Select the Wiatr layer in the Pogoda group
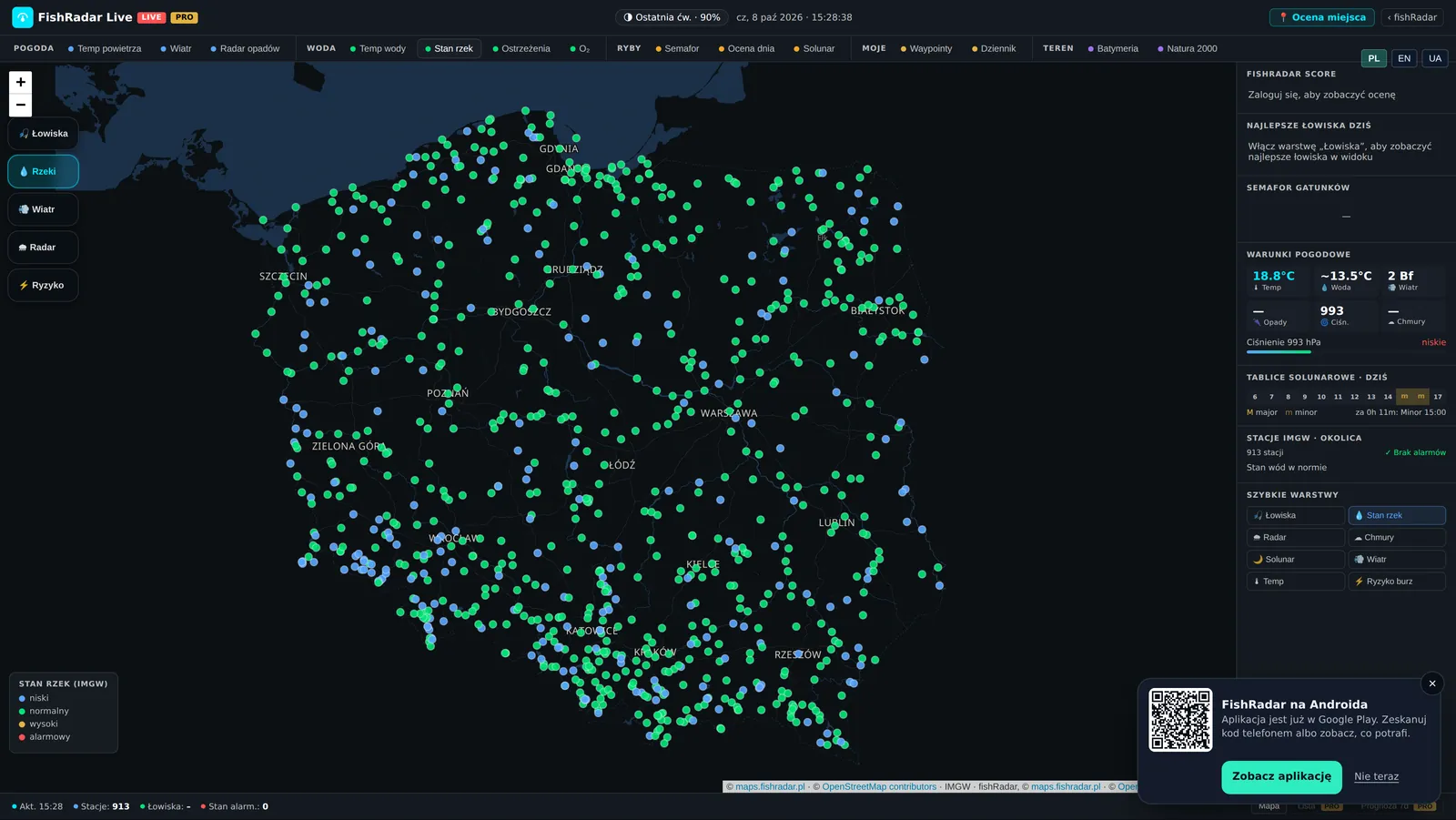The image size is (1456, 820). [x=176, y=49]
